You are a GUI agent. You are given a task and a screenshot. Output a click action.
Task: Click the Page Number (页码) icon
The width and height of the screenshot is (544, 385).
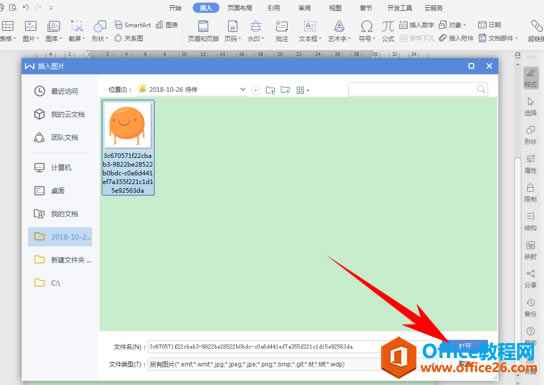(x=232, y=31)
